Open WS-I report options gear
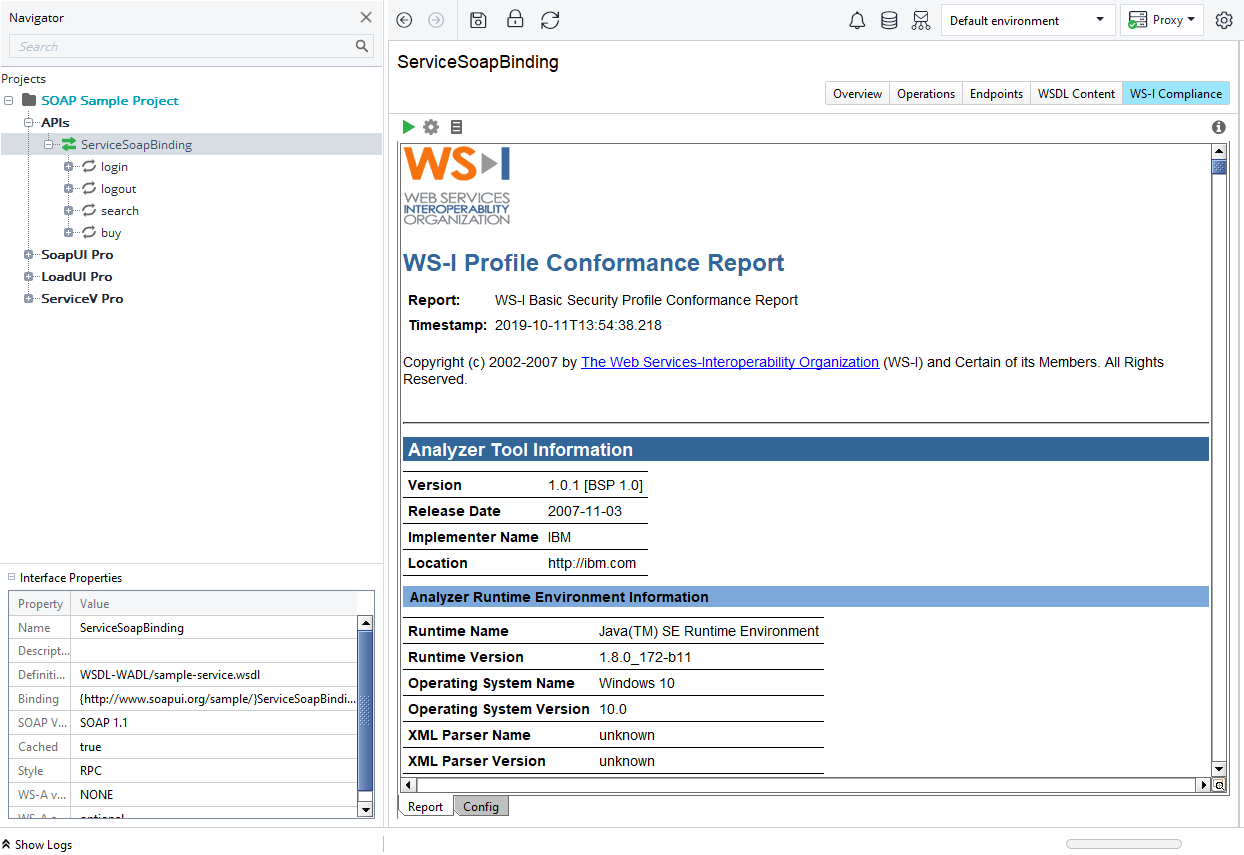Screen dimensions: 1244x855 point(431,127)
